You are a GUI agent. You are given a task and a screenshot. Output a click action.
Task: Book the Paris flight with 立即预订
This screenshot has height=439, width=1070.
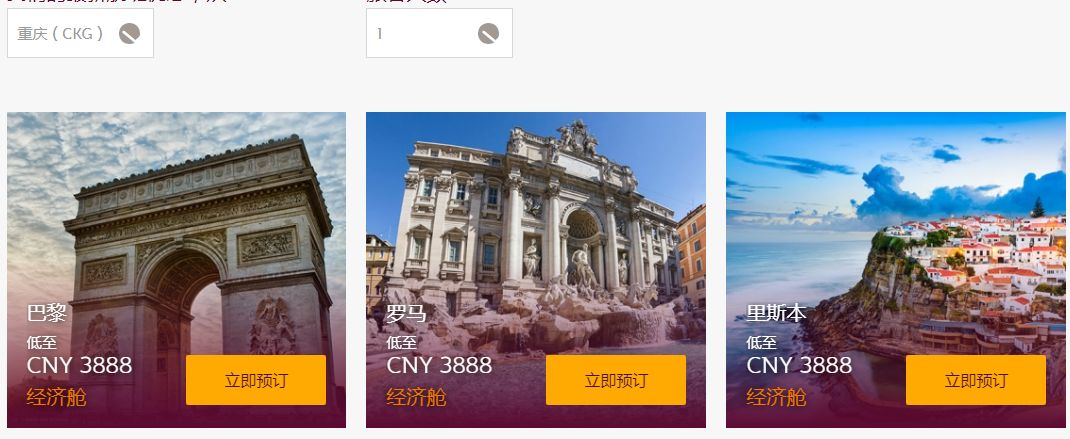click(x=256, y=380)
